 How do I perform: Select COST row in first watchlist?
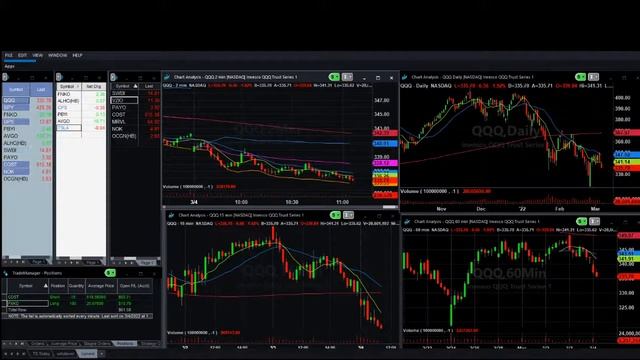click(27, 164)
